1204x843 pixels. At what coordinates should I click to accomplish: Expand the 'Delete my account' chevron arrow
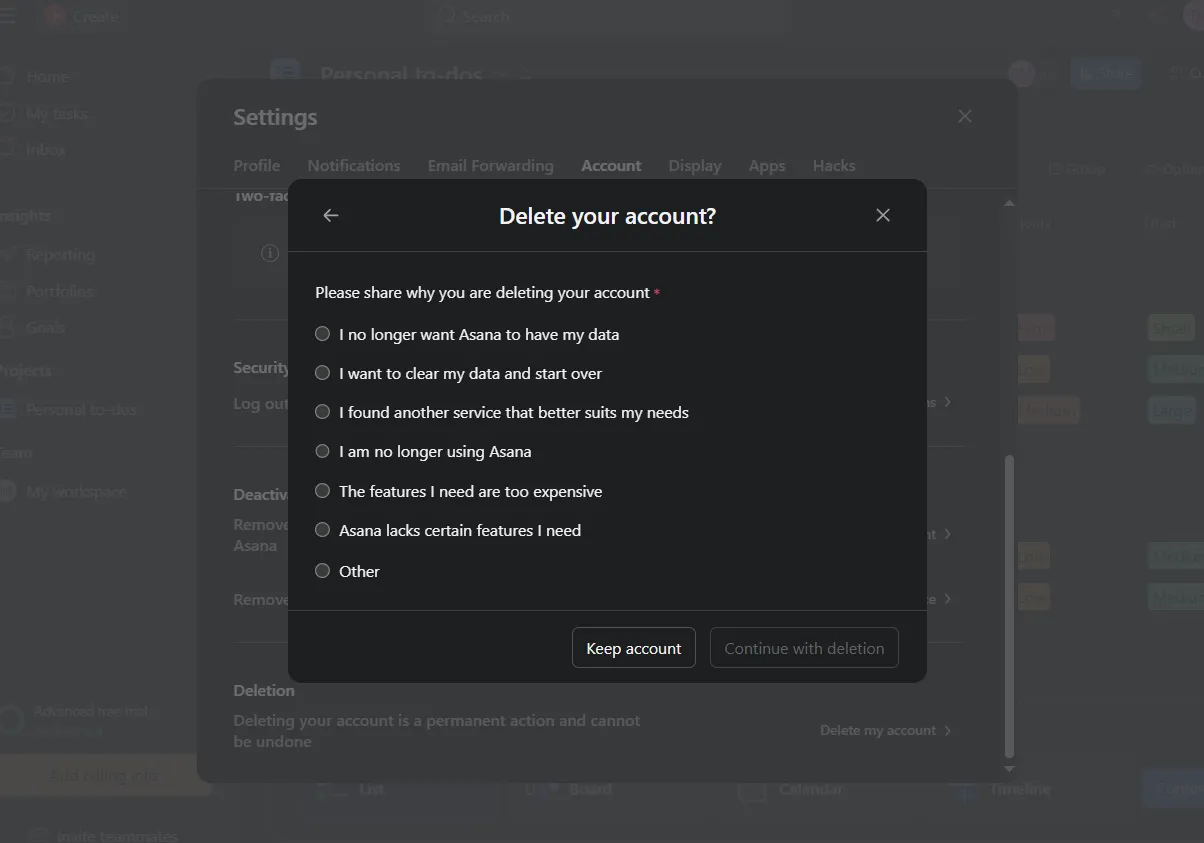[x=947, y=731]
